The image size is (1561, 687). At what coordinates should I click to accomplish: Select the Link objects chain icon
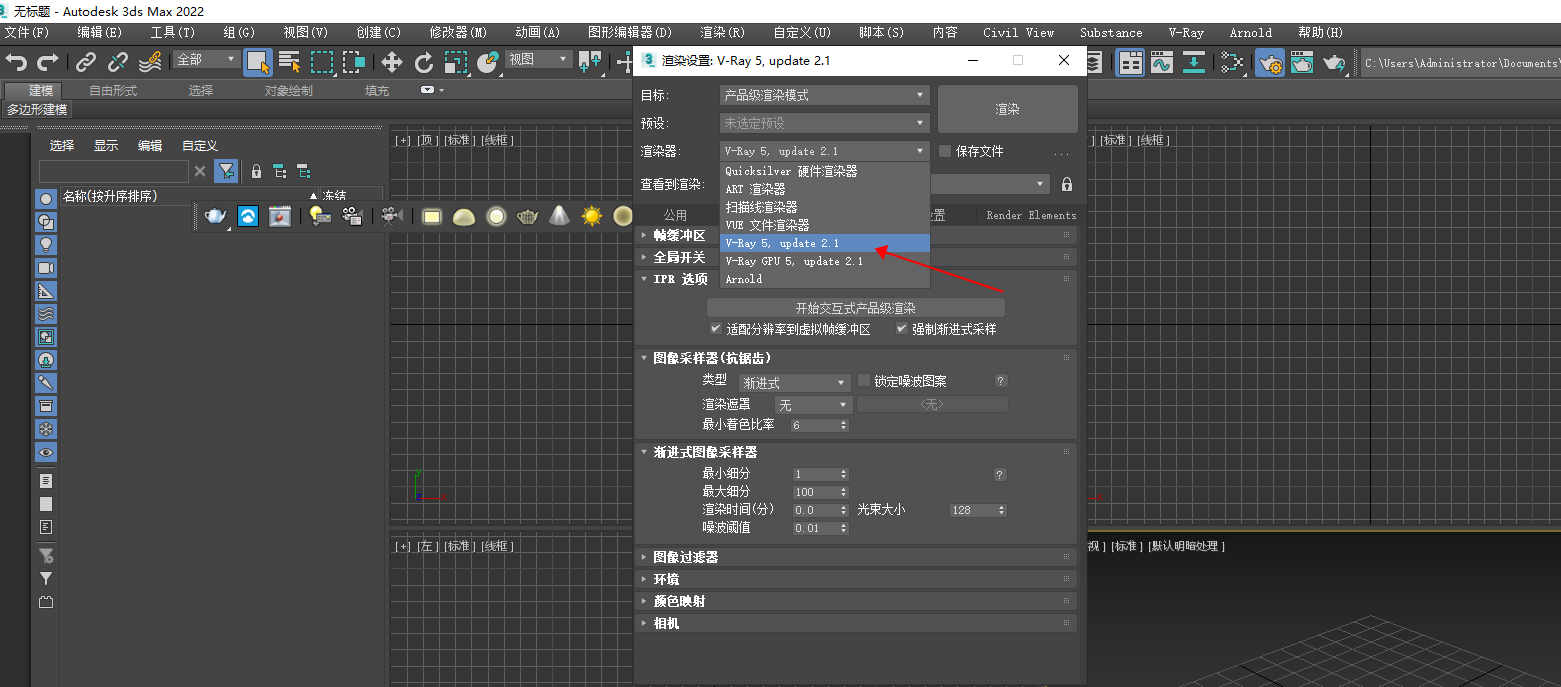pyautogui.click(x=87, y=63)
